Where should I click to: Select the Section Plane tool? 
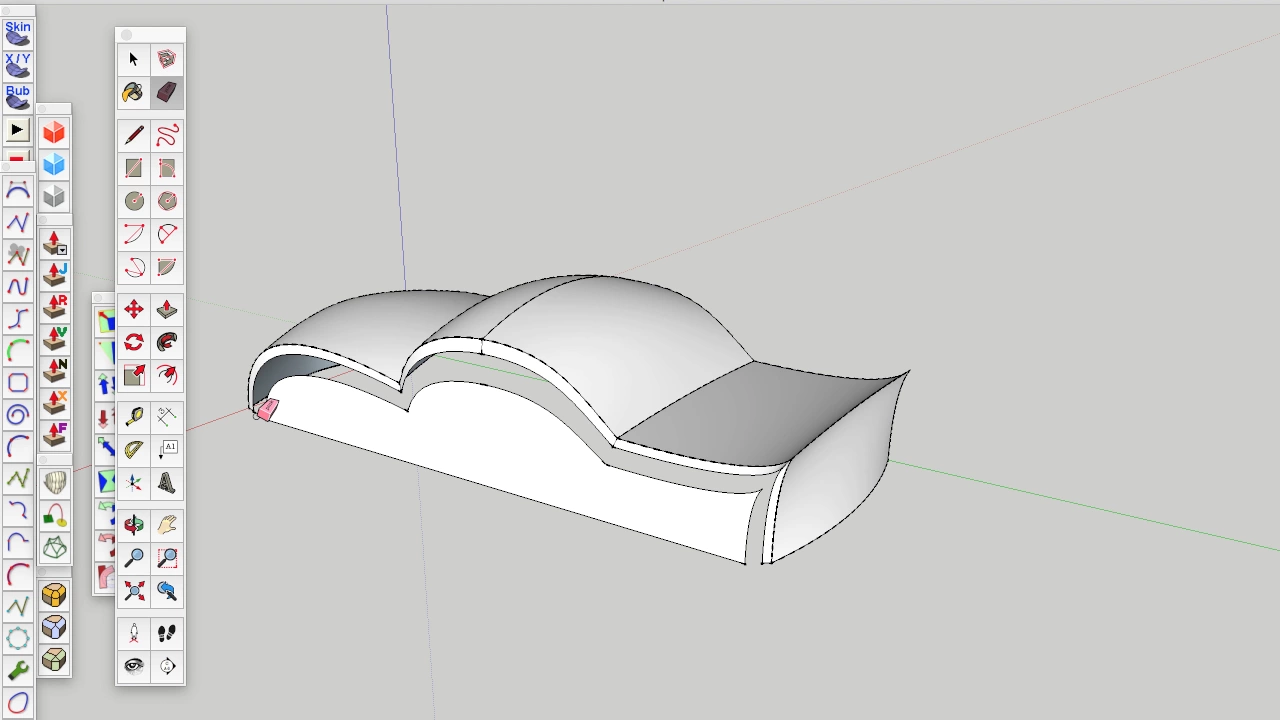click(167, 667)
